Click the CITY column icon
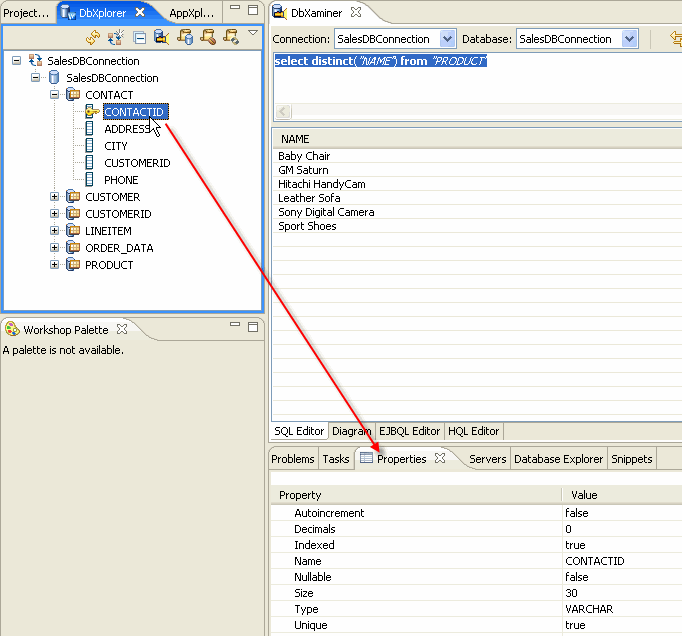 click(x=89, y=145)
